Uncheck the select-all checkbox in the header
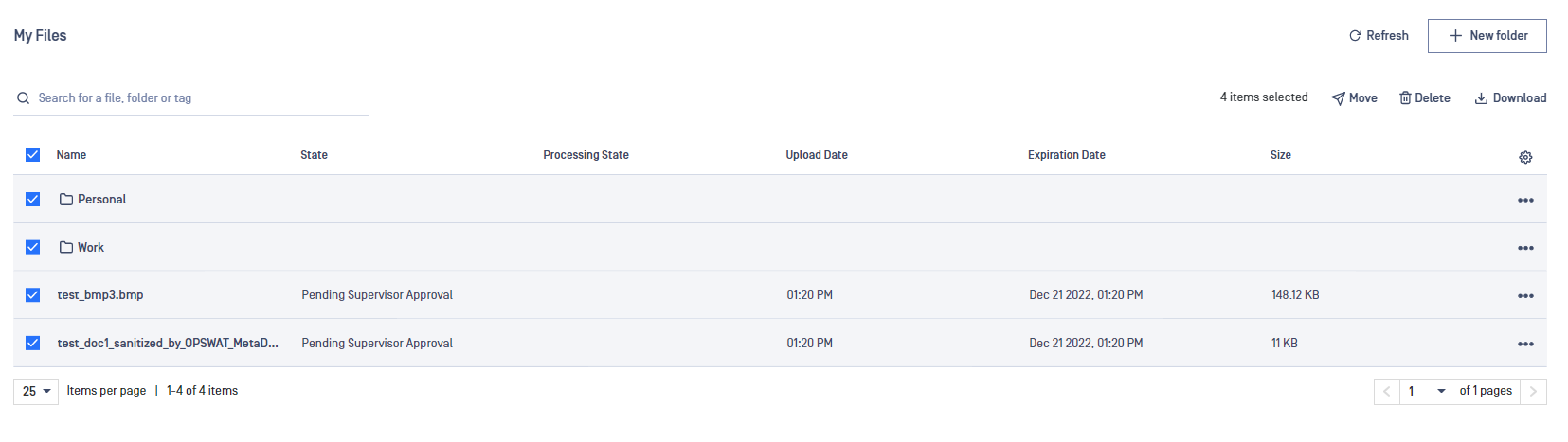 (x=33, y=154)
